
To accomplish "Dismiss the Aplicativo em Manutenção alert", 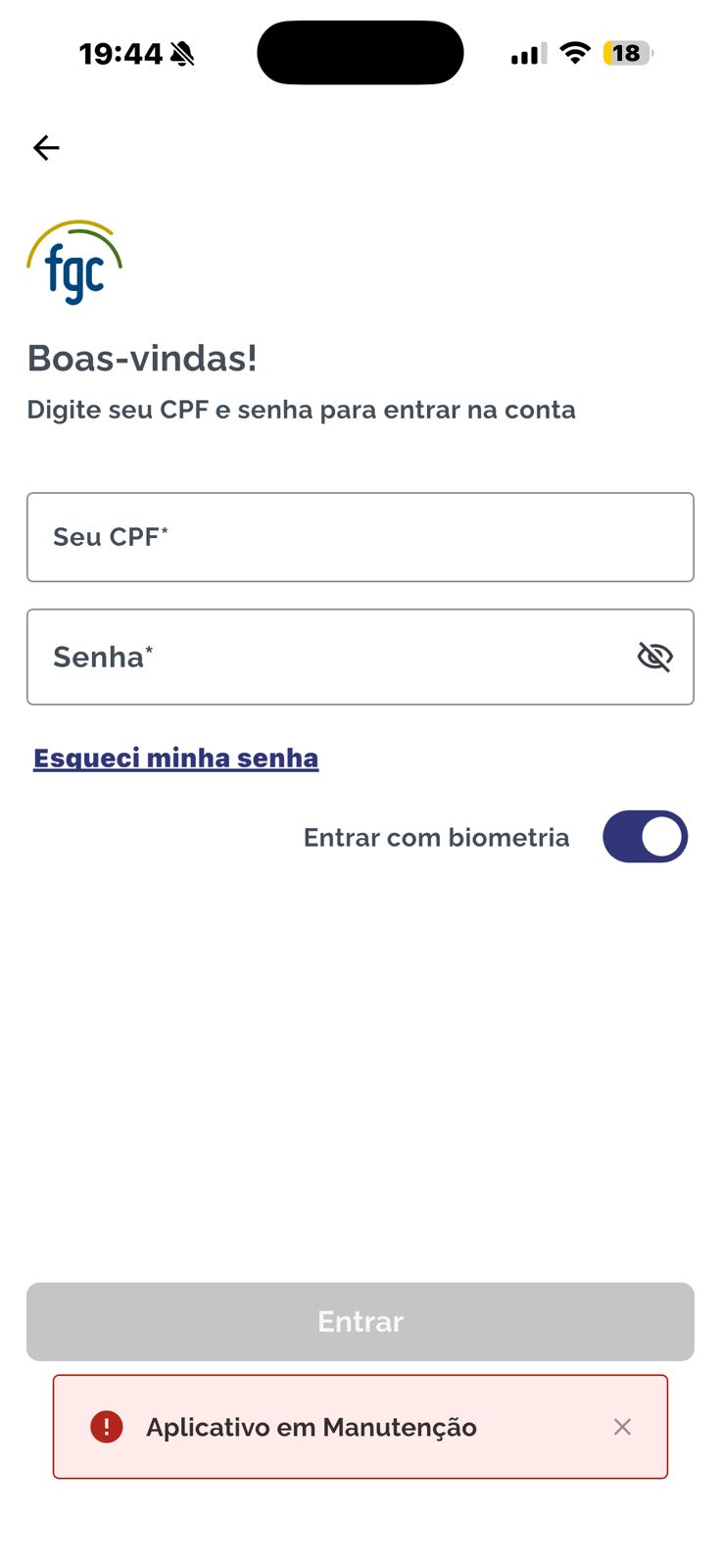I will pyautogui.click(x=622, y=1427).
